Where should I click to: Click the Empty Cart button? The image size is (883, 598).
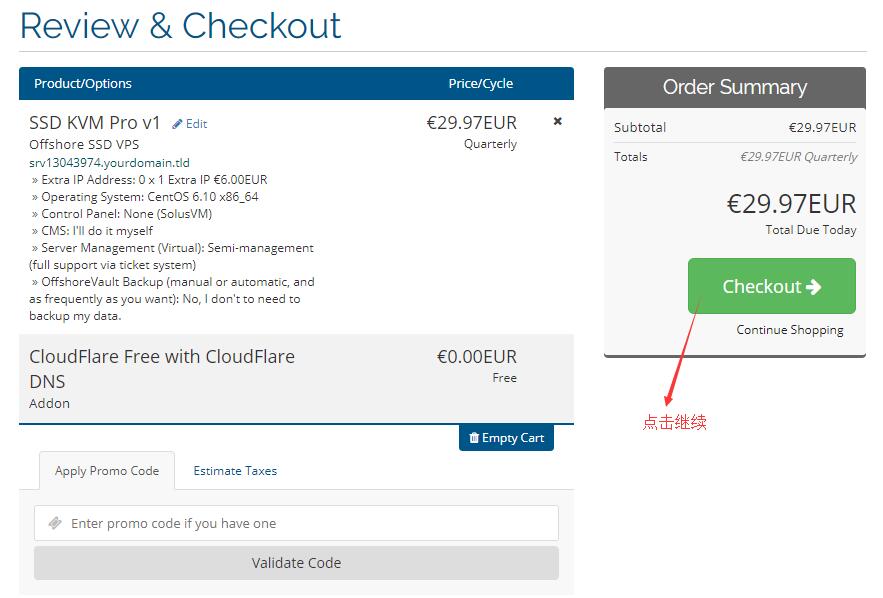point(506,438)
